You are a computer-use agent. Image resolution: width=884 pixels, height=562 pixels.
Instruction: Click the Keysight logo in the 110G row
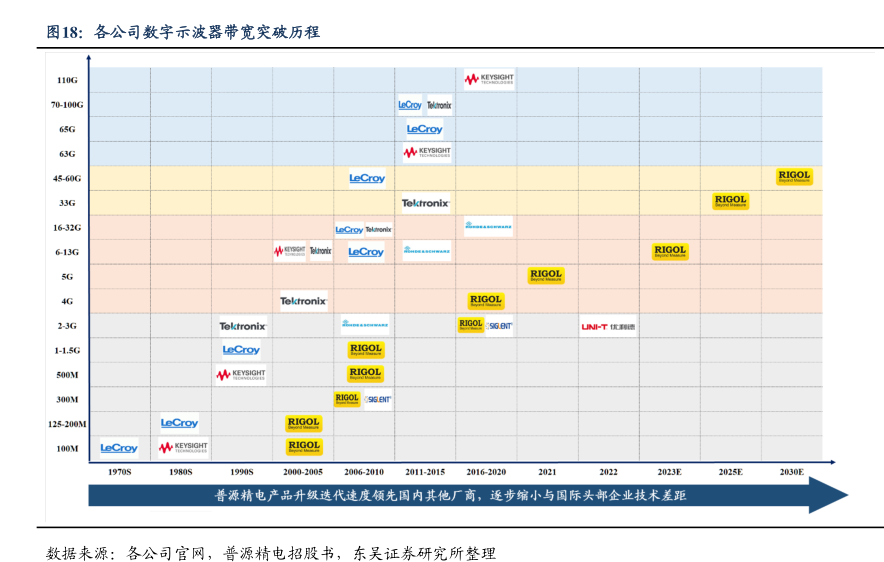tap(489, 79)
